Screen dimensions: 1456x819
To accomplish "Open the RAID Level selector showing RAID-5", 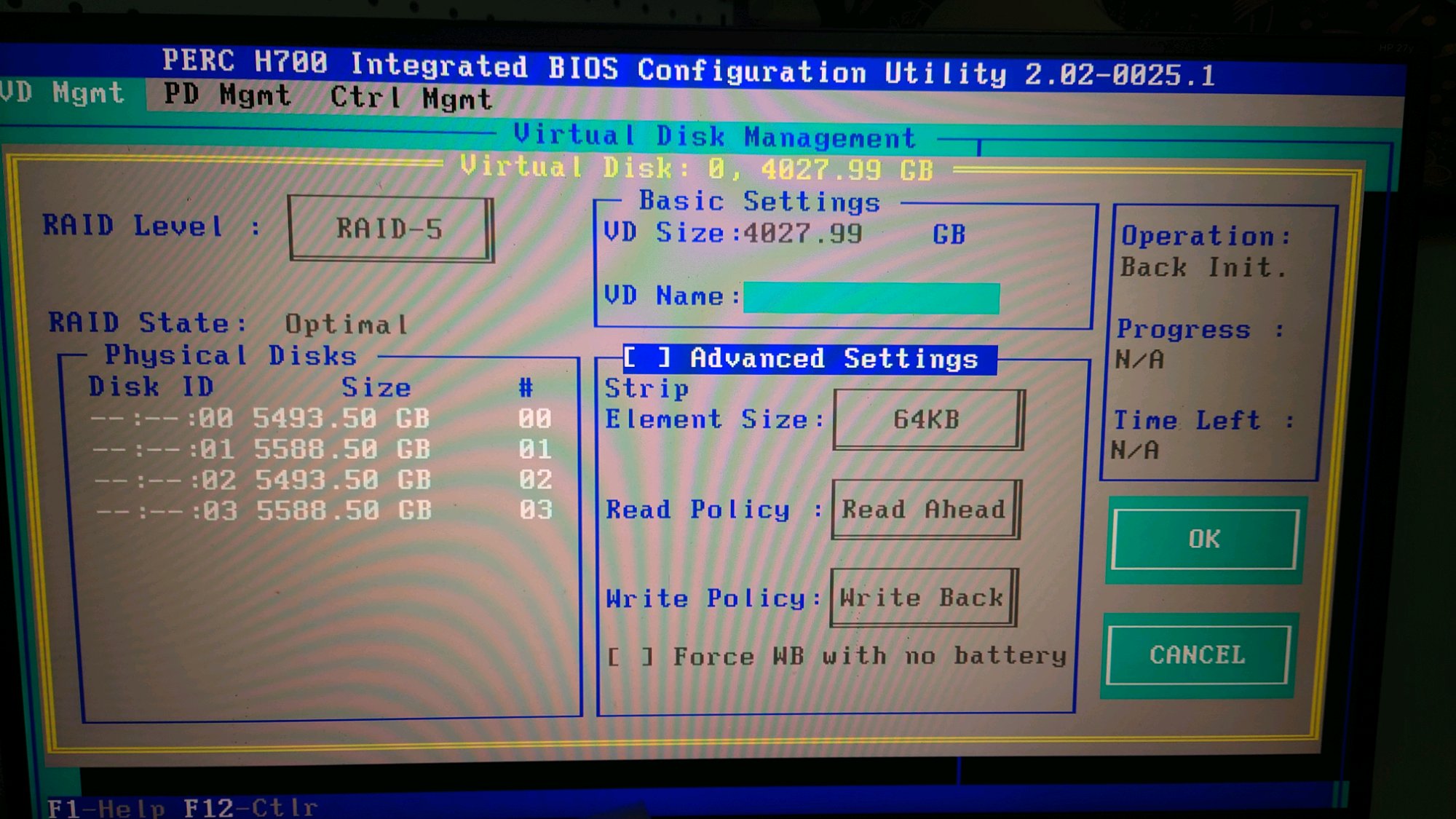I will click(391, 229).
